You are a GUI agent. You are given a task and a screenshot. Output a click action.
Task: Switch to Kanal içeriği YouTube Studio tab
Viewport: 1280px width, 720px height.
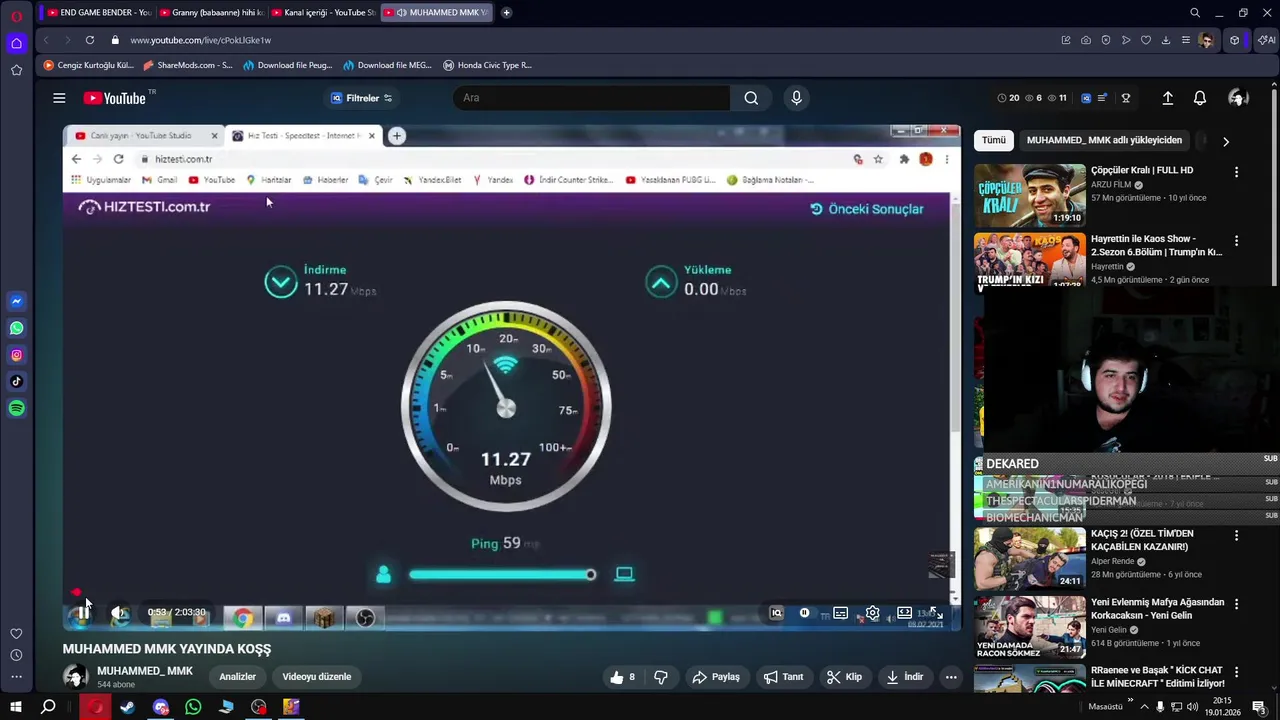pos(323,13)
